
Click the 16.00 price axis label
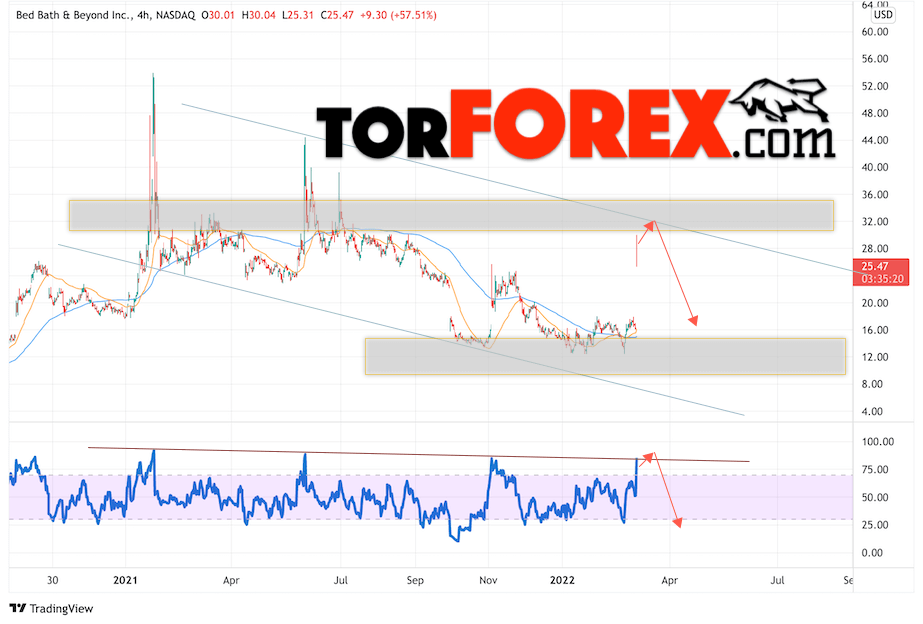click(875, 330)
